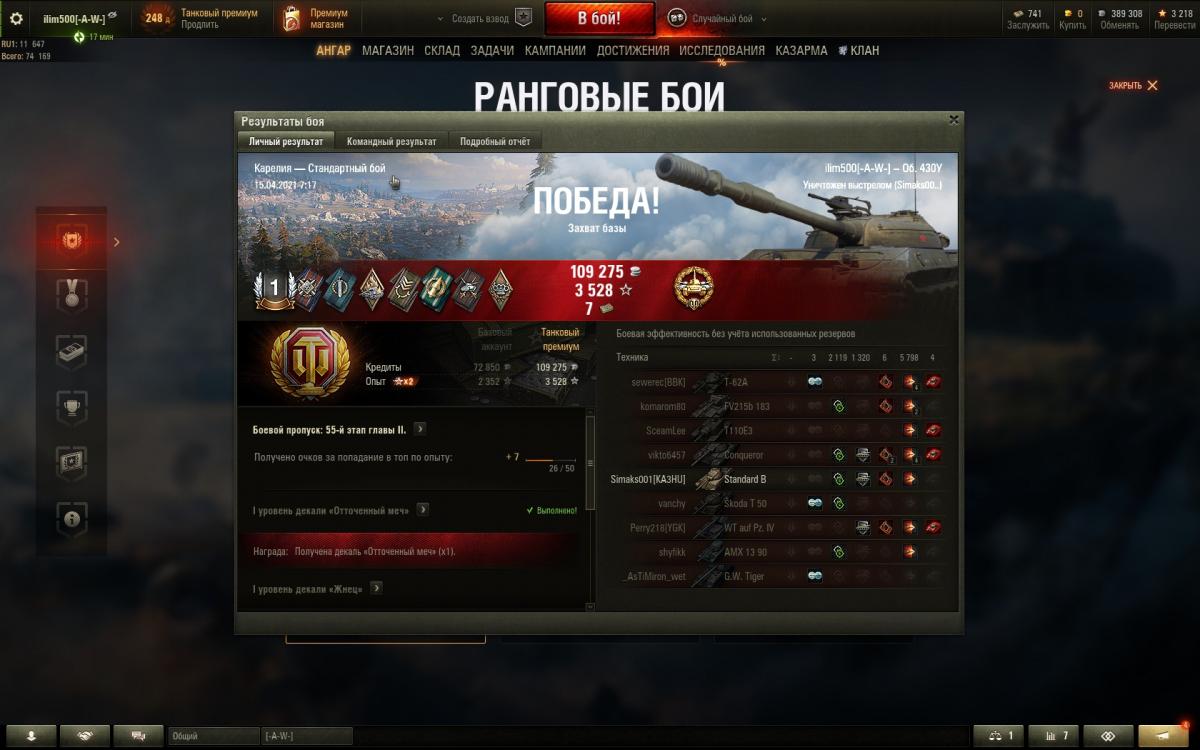Click the platoon creation shield icon
The image size is (1200, 750).
(x=523, y=18)
